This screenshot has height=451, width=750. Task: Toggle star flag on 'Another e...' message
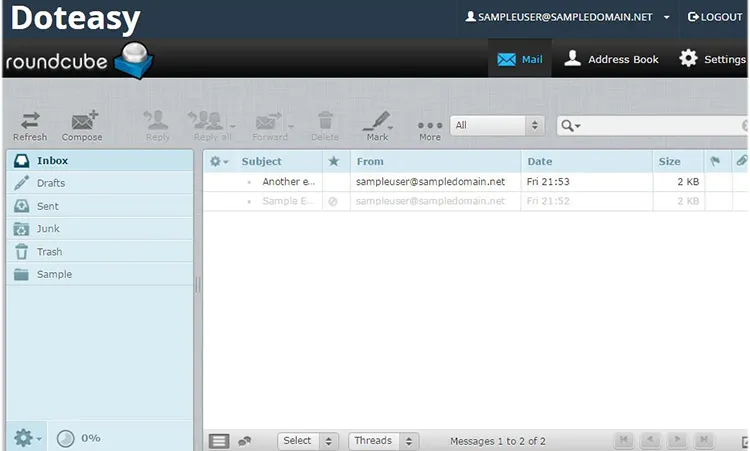pyautogui.click(x=333, y=182)
